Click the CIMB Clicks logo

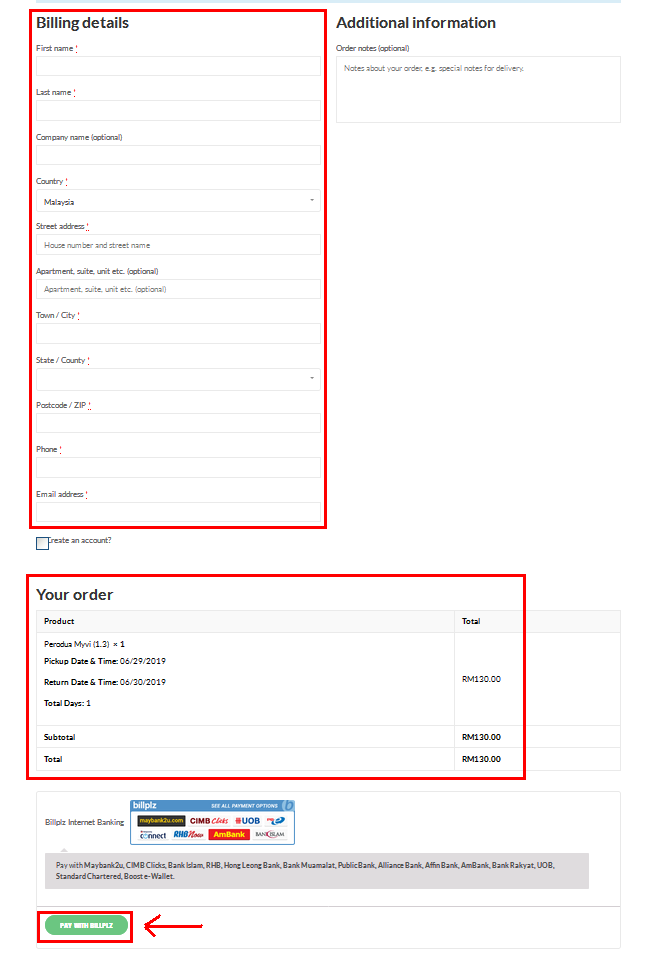point(209,821)
